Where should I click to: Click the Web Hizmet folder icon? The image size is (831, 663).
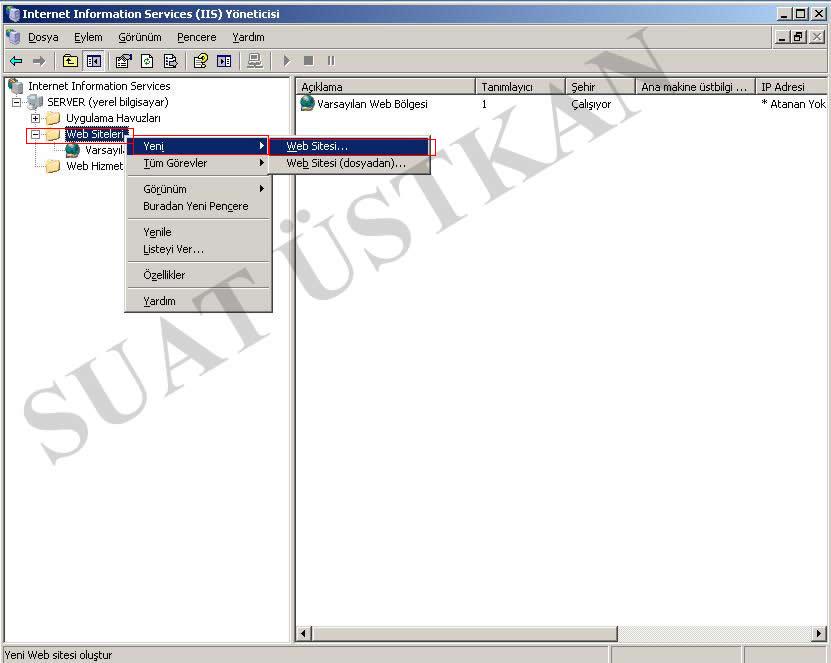(x=53, y=166)
